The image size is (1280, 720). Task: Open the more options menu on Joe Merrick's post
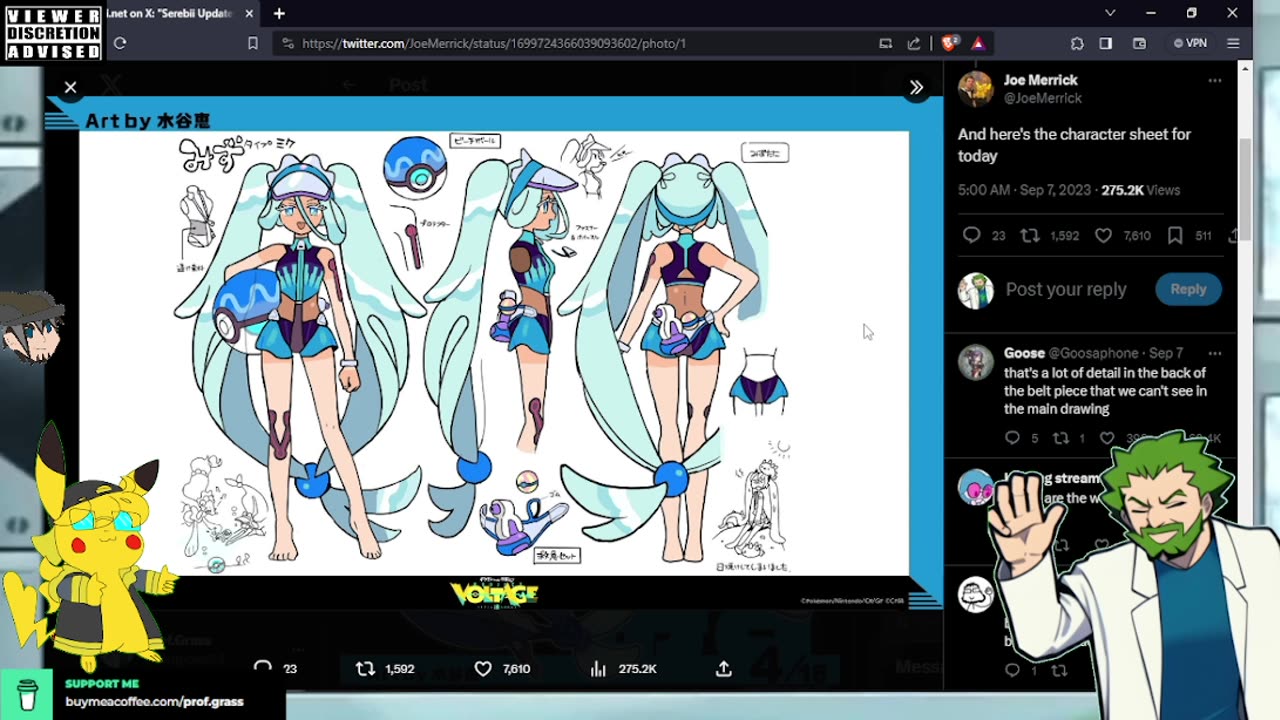click(x=1214, y=80)
